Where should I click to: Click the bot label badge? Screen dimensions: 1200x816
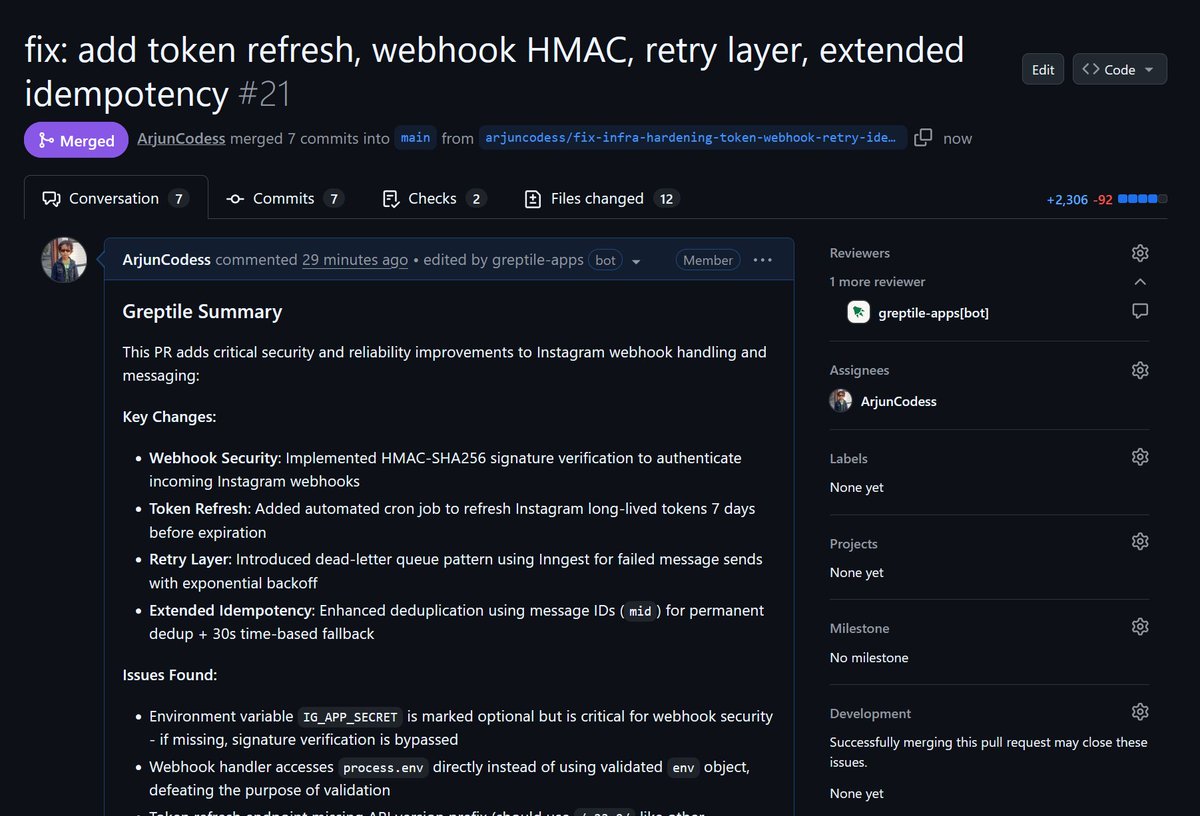point(606,260)
